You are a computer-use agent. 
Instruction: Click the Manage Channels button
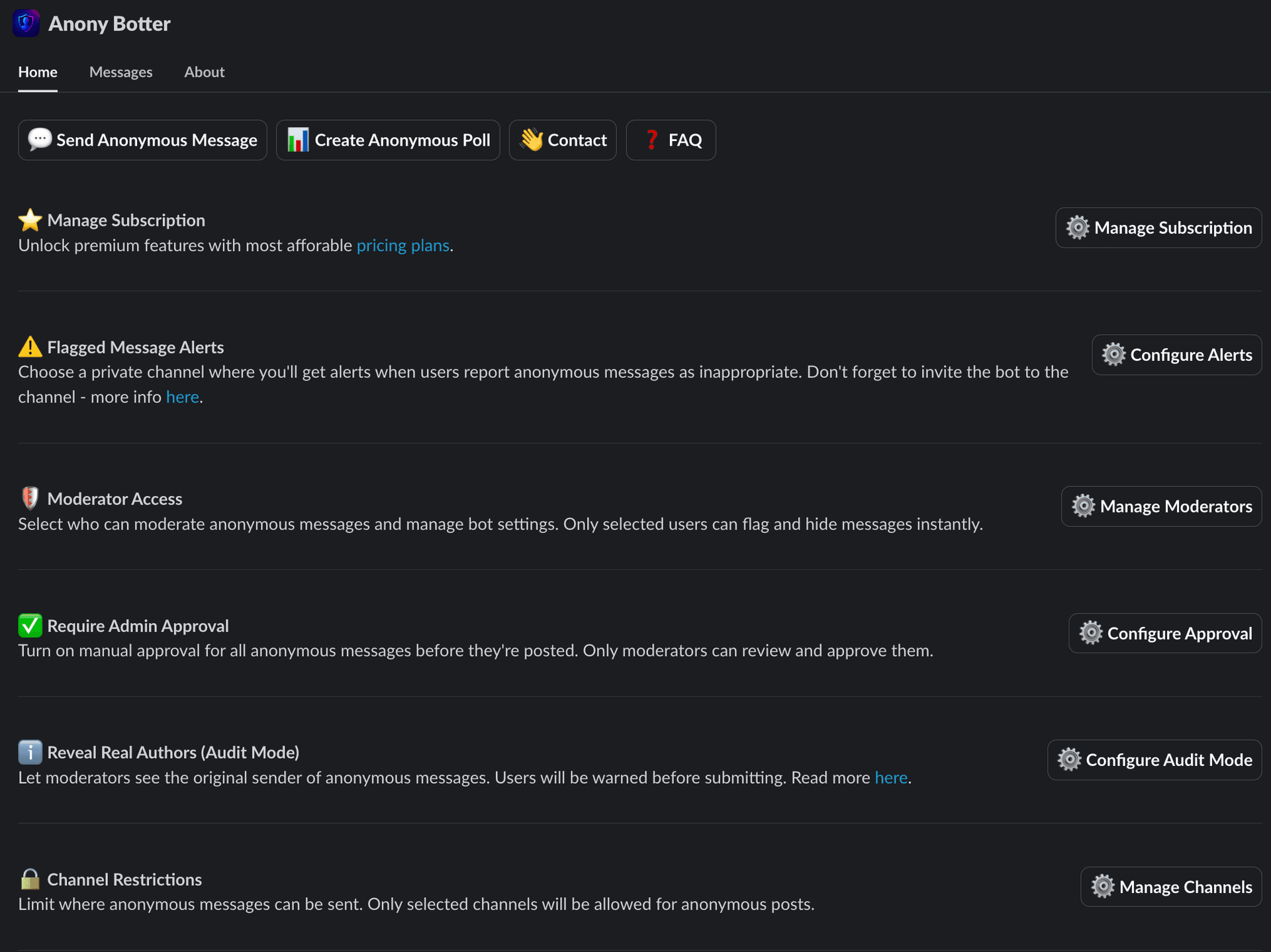1170,886
